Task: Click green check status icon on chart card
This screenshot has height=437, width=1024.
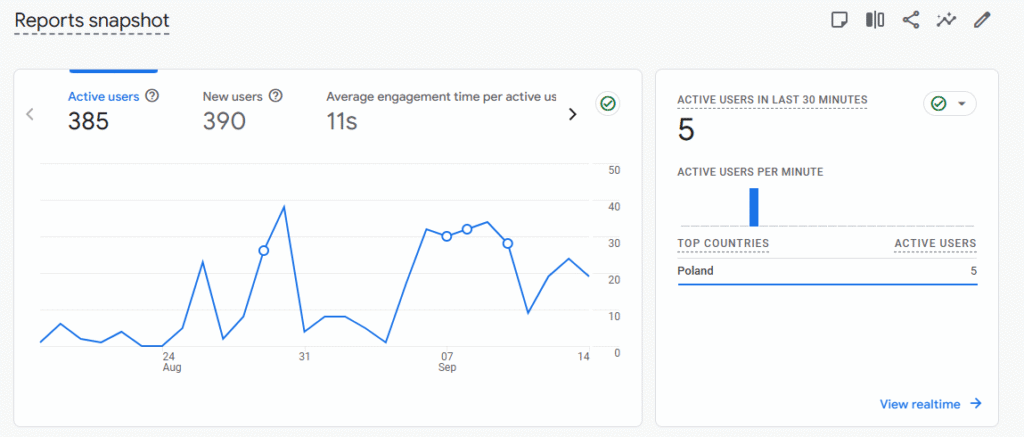Action: (606, 103)
